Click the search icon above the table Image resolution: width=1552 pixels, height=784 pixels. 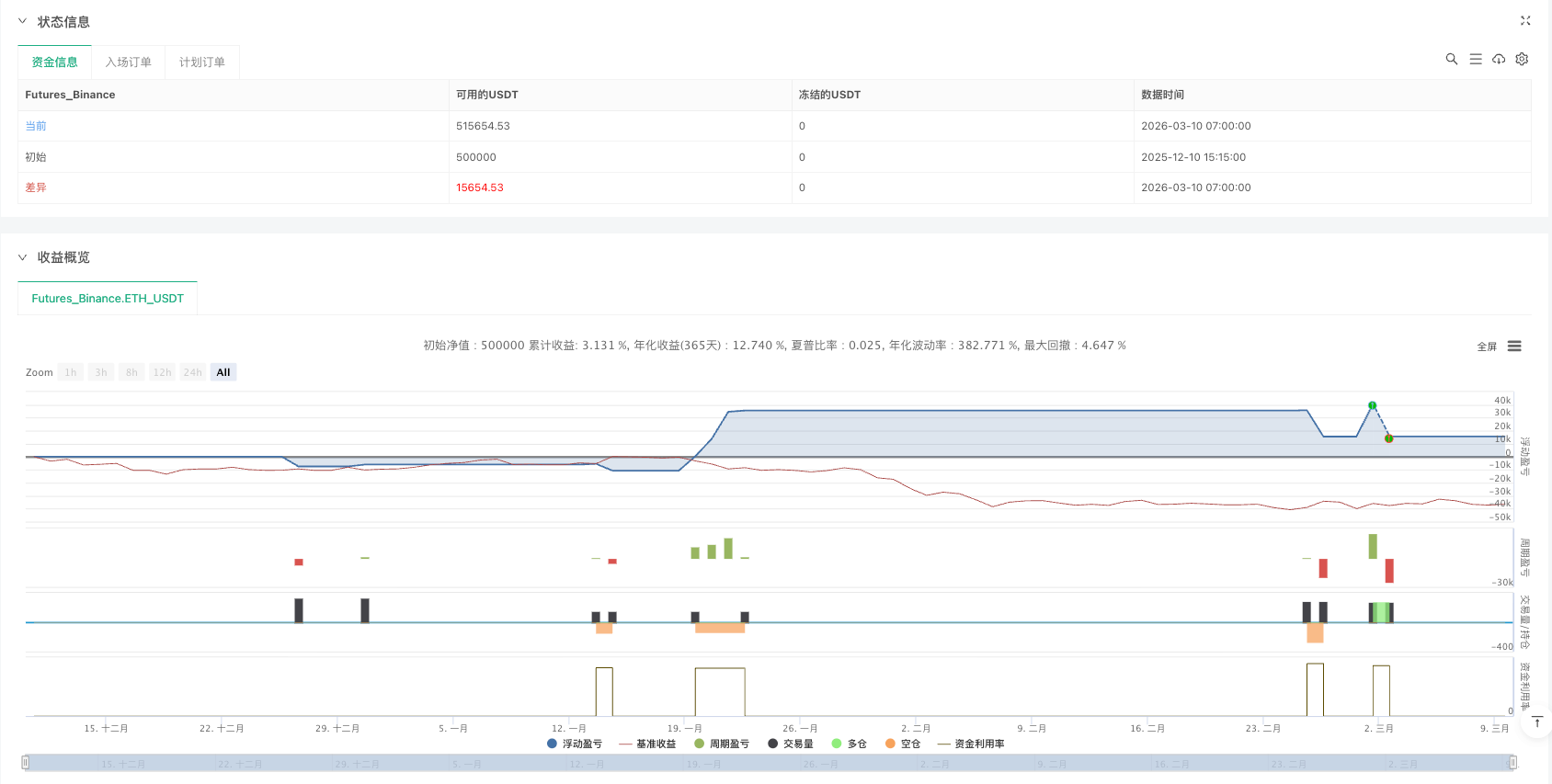pos(1452,59)
